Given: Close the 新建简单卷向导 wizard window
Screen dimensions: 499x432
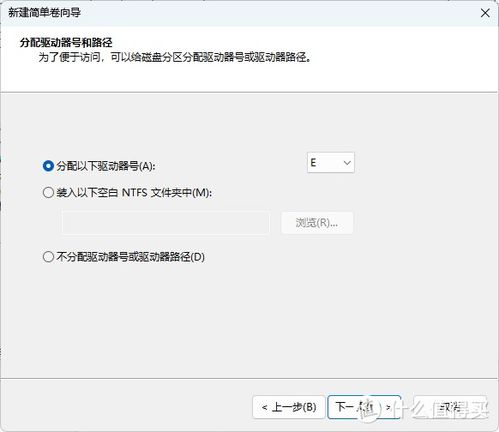Looking at the screenshot, I should (485, 13).
